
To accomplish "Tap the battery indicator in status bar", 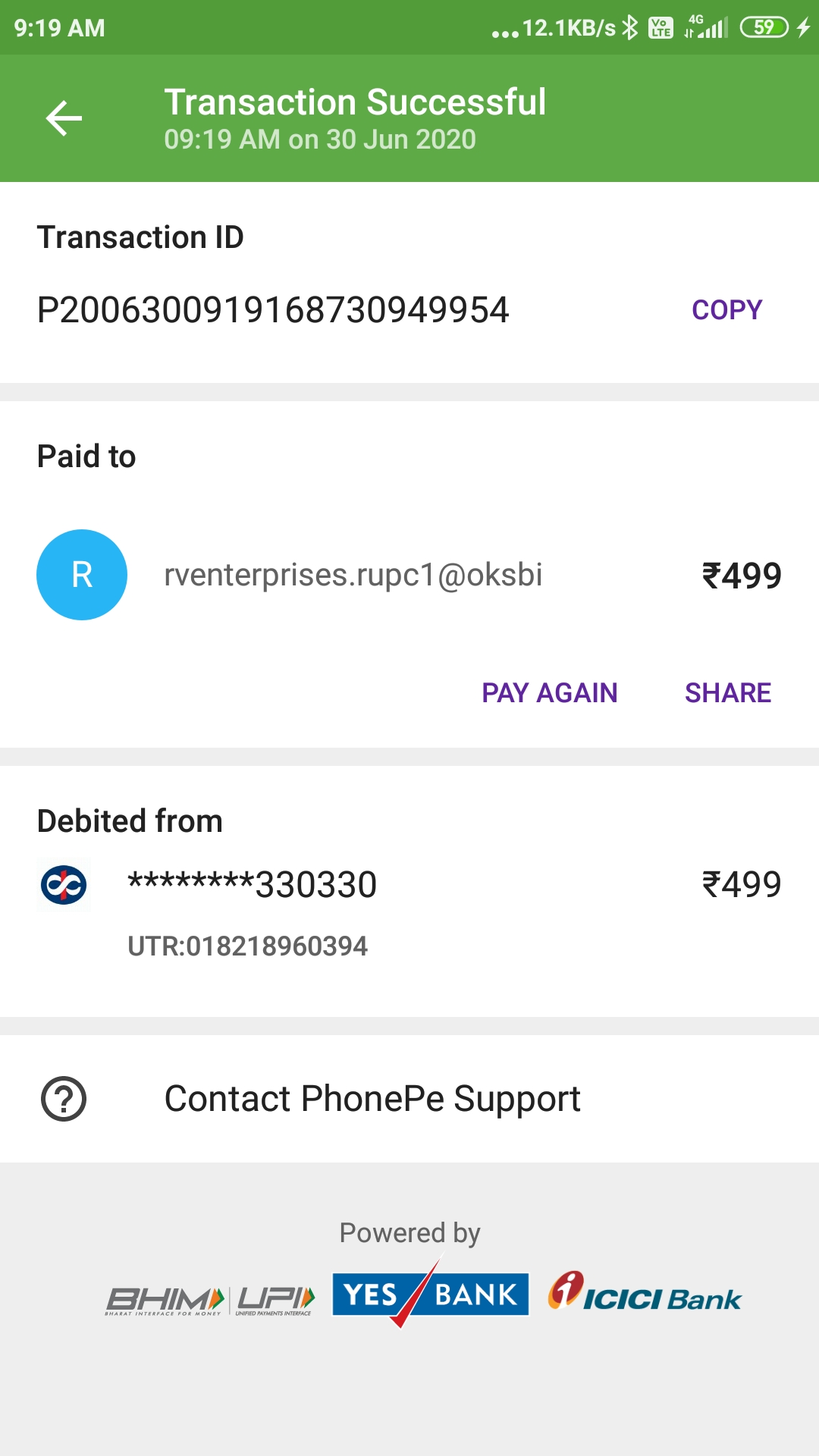I will [764, 28].
